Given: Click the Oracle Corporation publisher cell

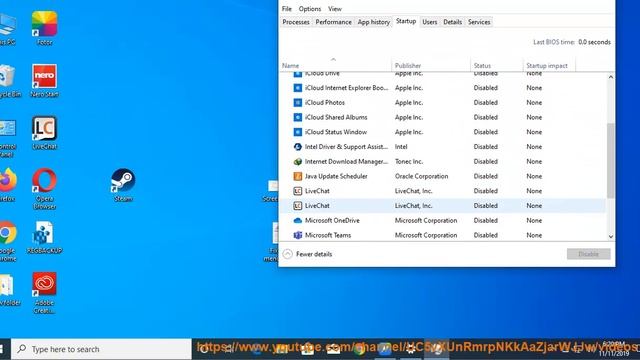Looking at the screenshot, I should (x=421, y=176).
